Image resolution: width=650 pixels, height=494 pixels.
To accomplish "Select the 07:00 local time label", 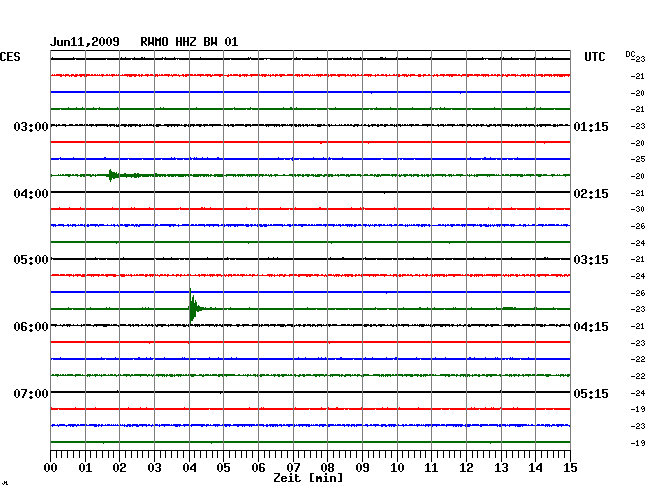I will pos(31,393).
